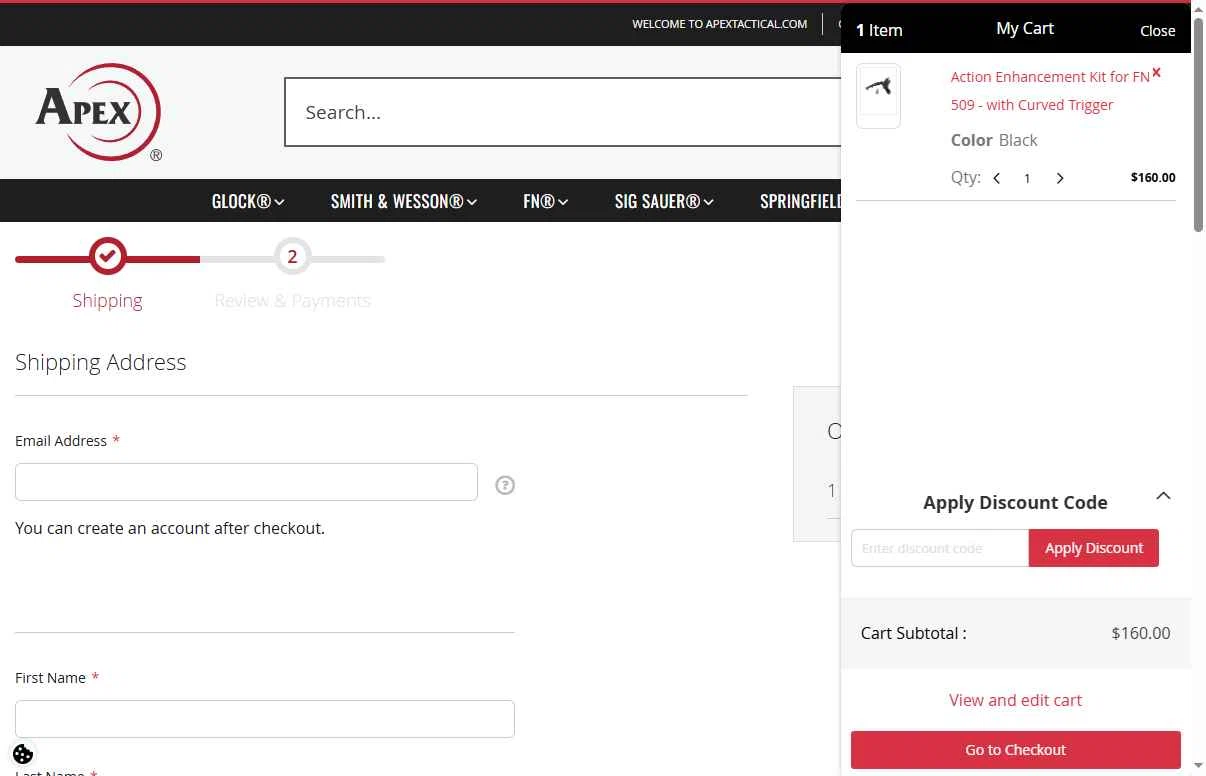Click the '1 Item' count text
1206x776 pixels.
click(x=879, y=30)
